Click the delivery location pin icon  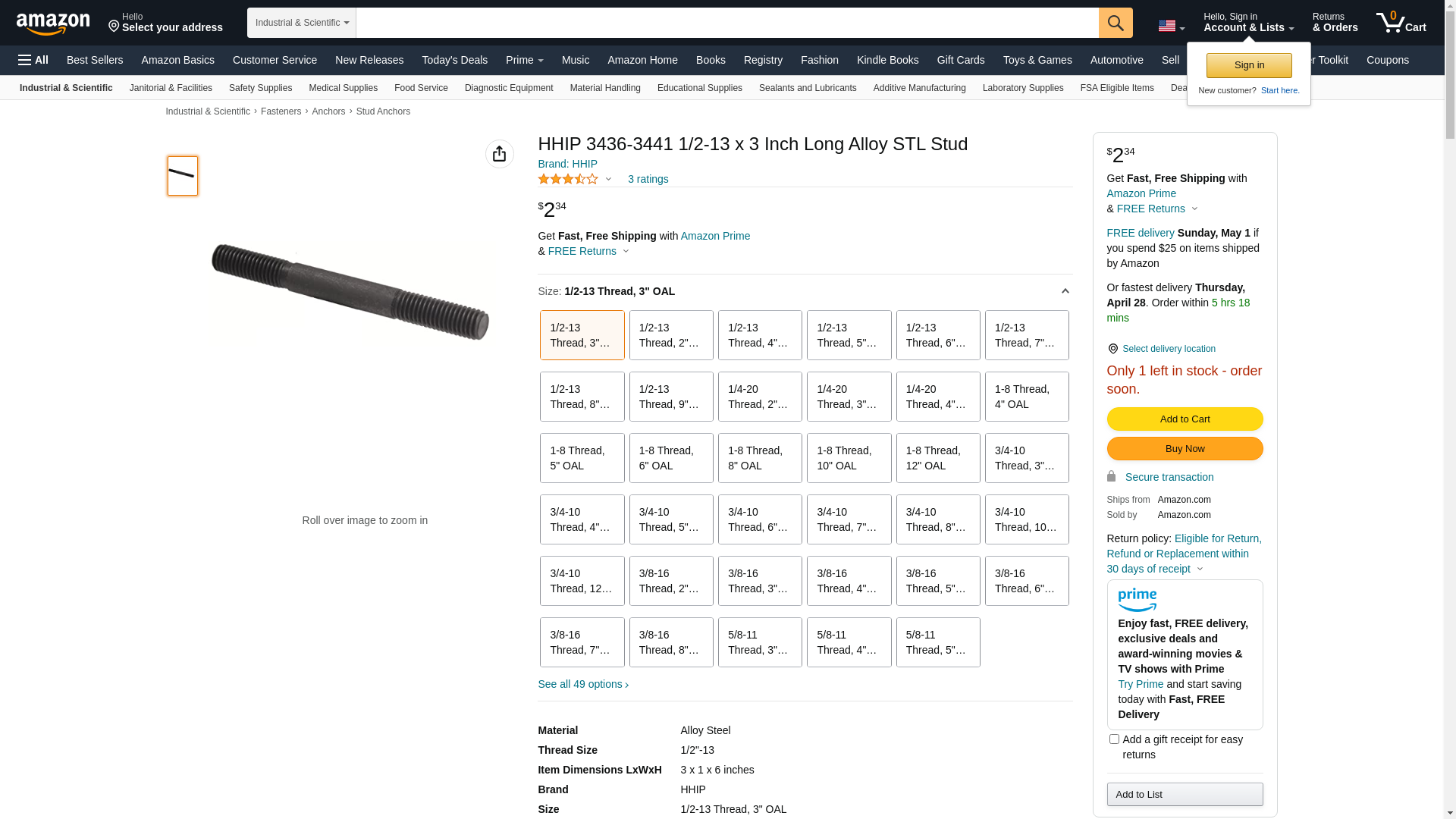coord(1112,349)
